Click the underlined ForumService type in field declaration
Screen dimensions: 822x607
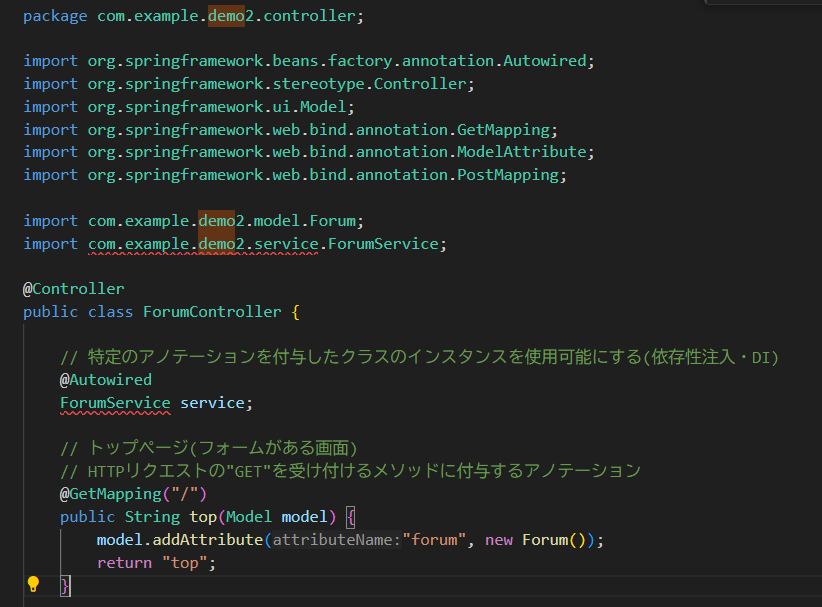(115, 403)
